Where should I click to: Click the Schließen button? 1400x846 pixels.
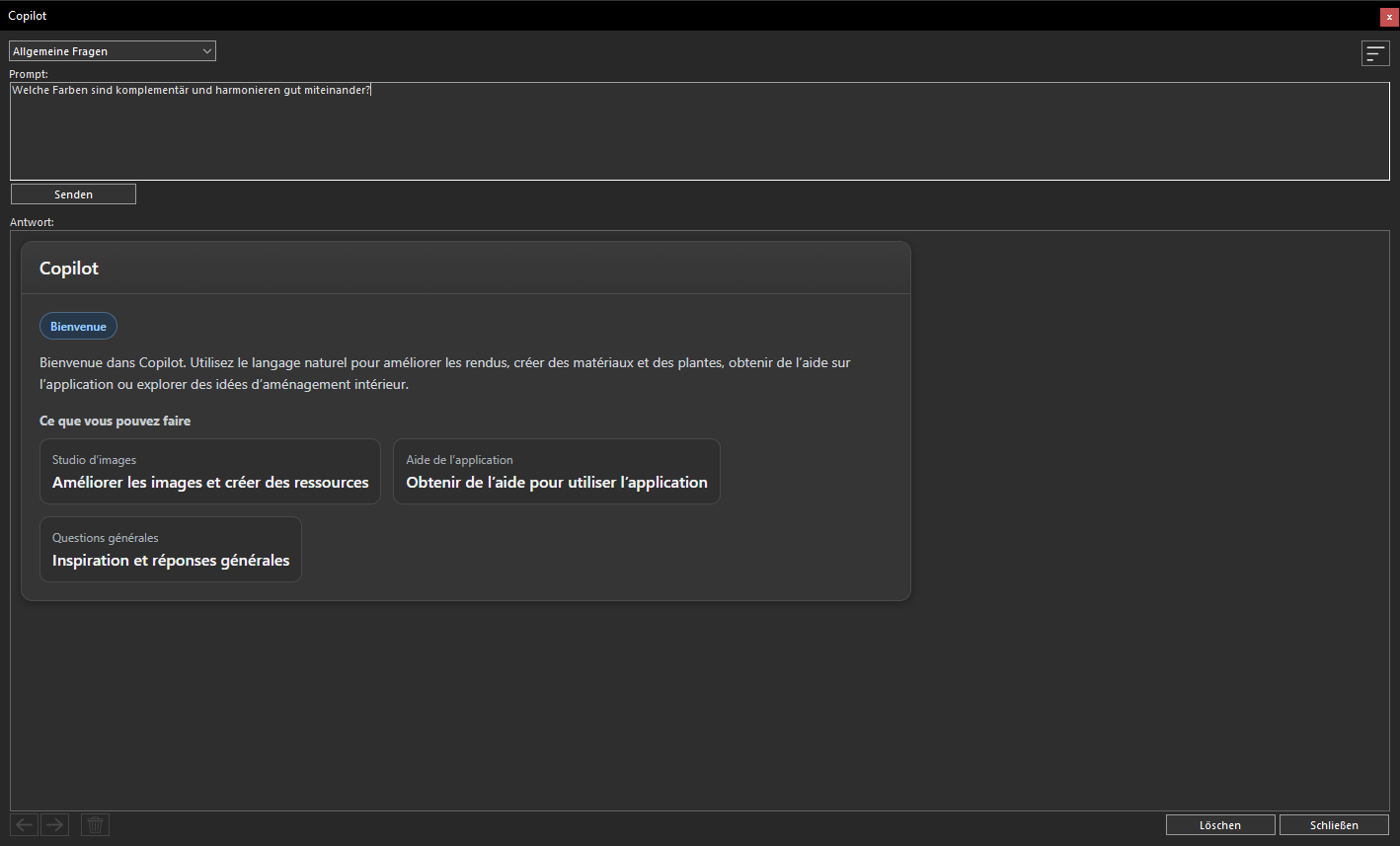click(1334, 825)
